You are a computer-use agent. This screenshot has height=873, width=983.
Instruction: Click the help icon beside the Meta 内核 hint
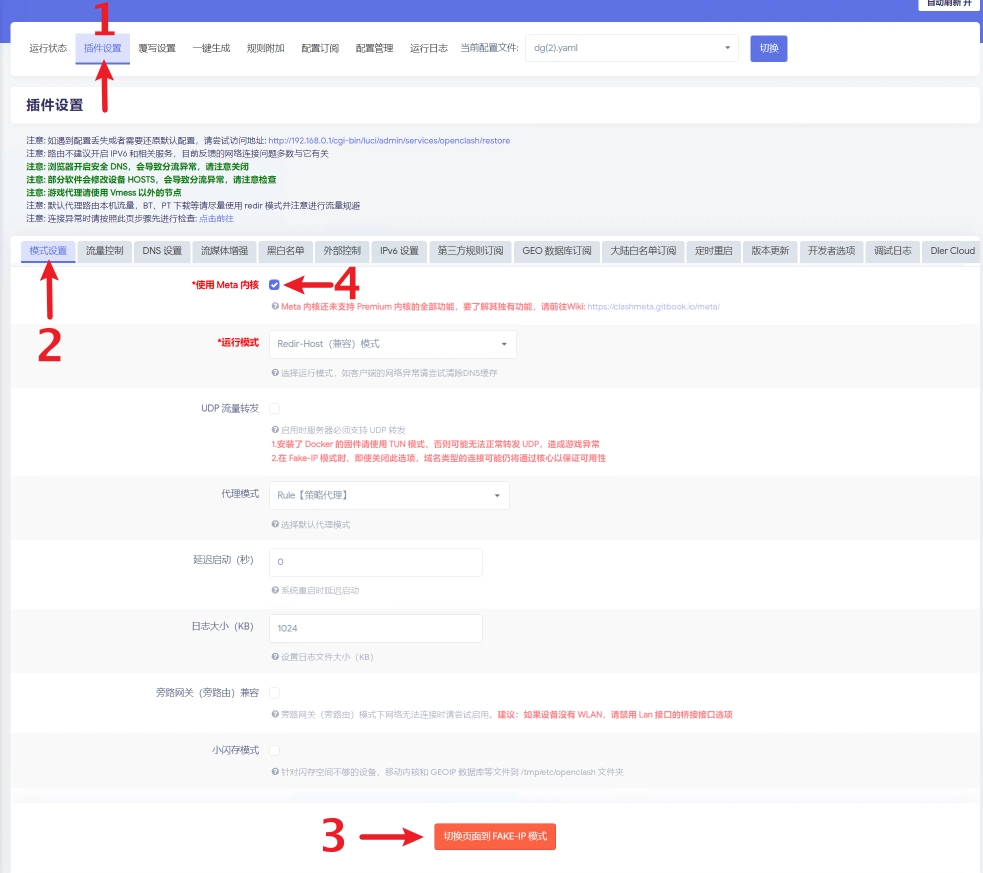(x=275, y=307)
